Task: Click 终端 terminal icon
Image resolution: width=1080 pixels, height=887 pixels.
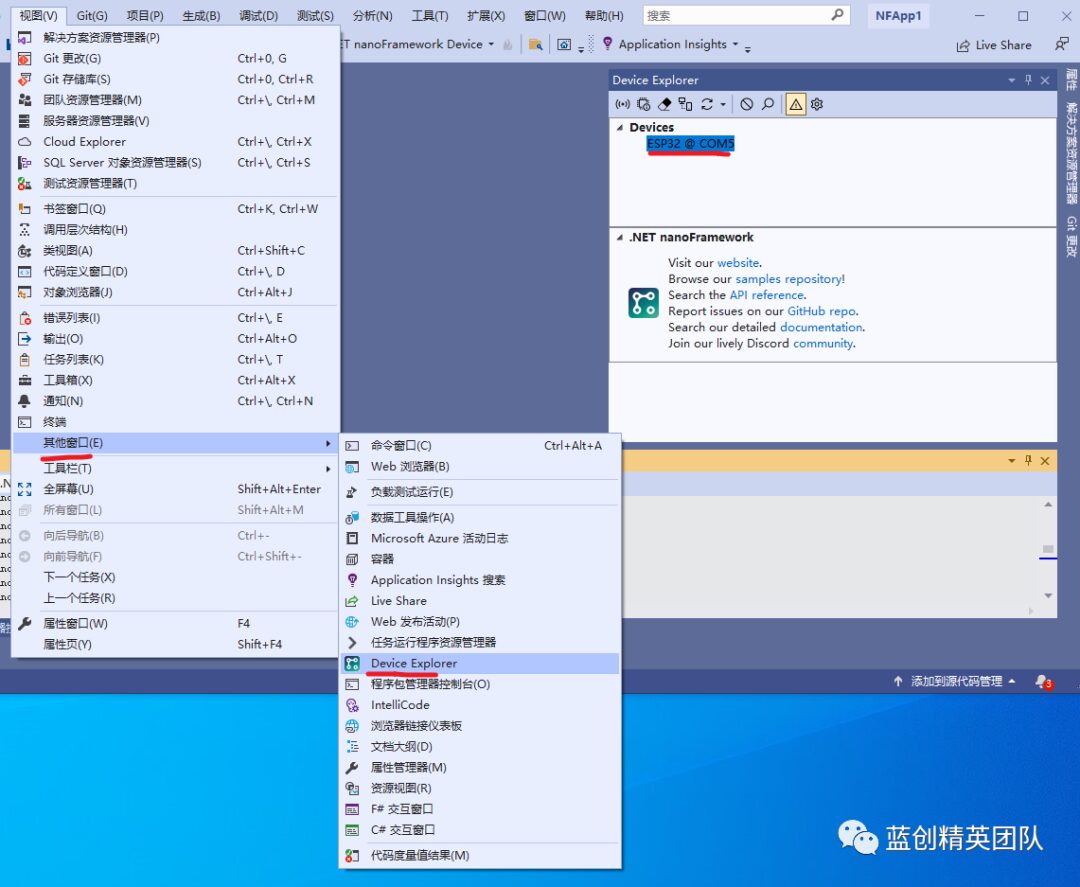Action: [25, 422]
